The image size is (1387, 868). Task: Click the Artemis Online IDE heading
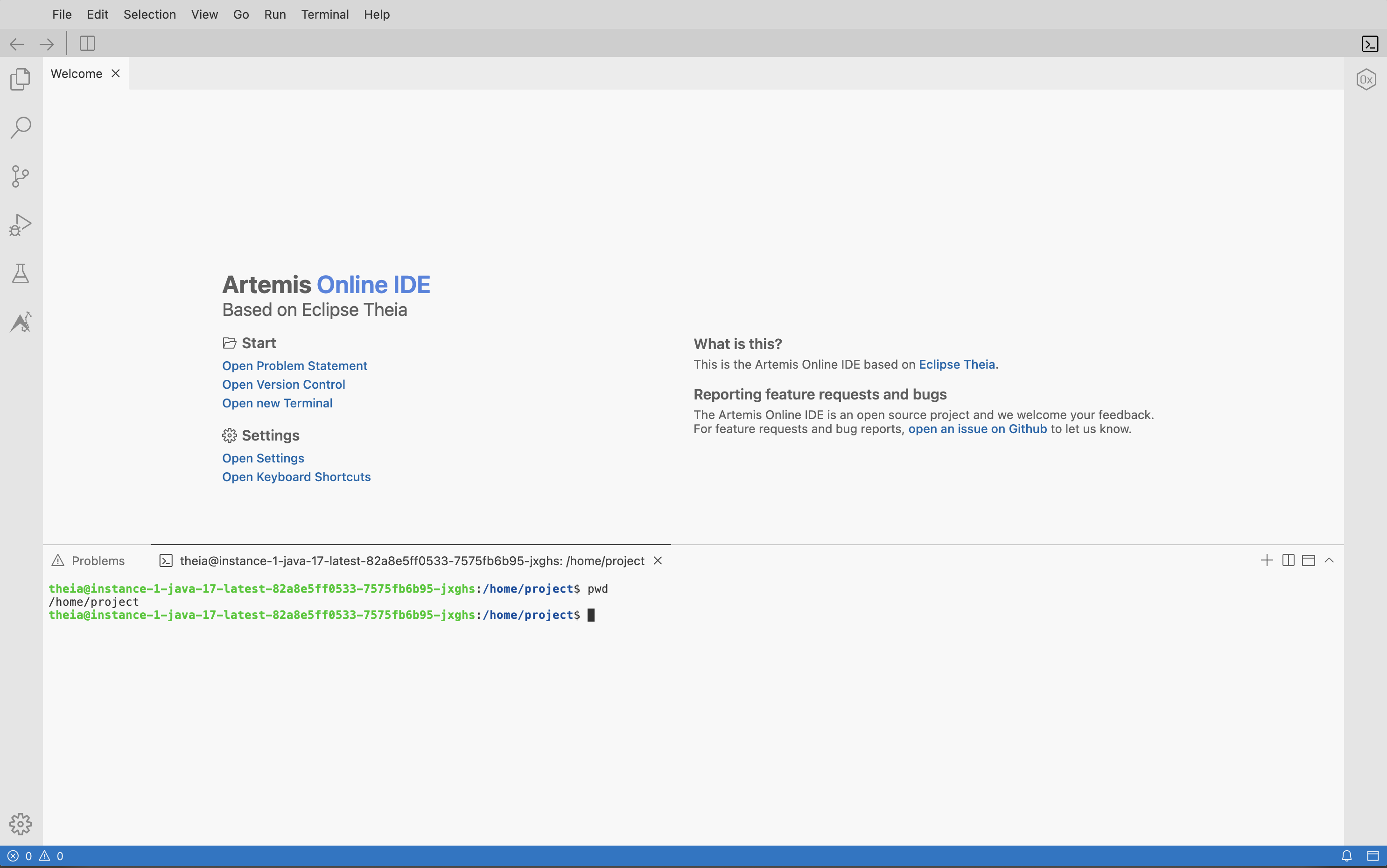(326, 285)
